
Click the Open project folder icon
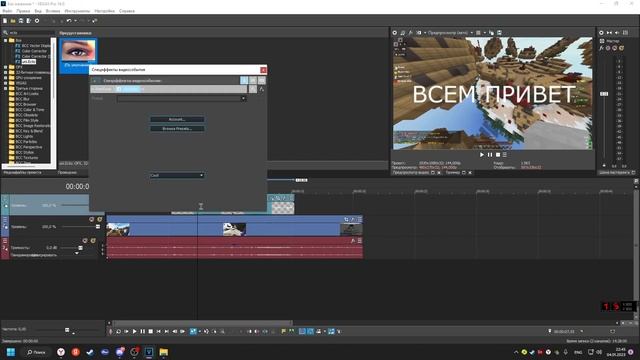tap(13, 20)
